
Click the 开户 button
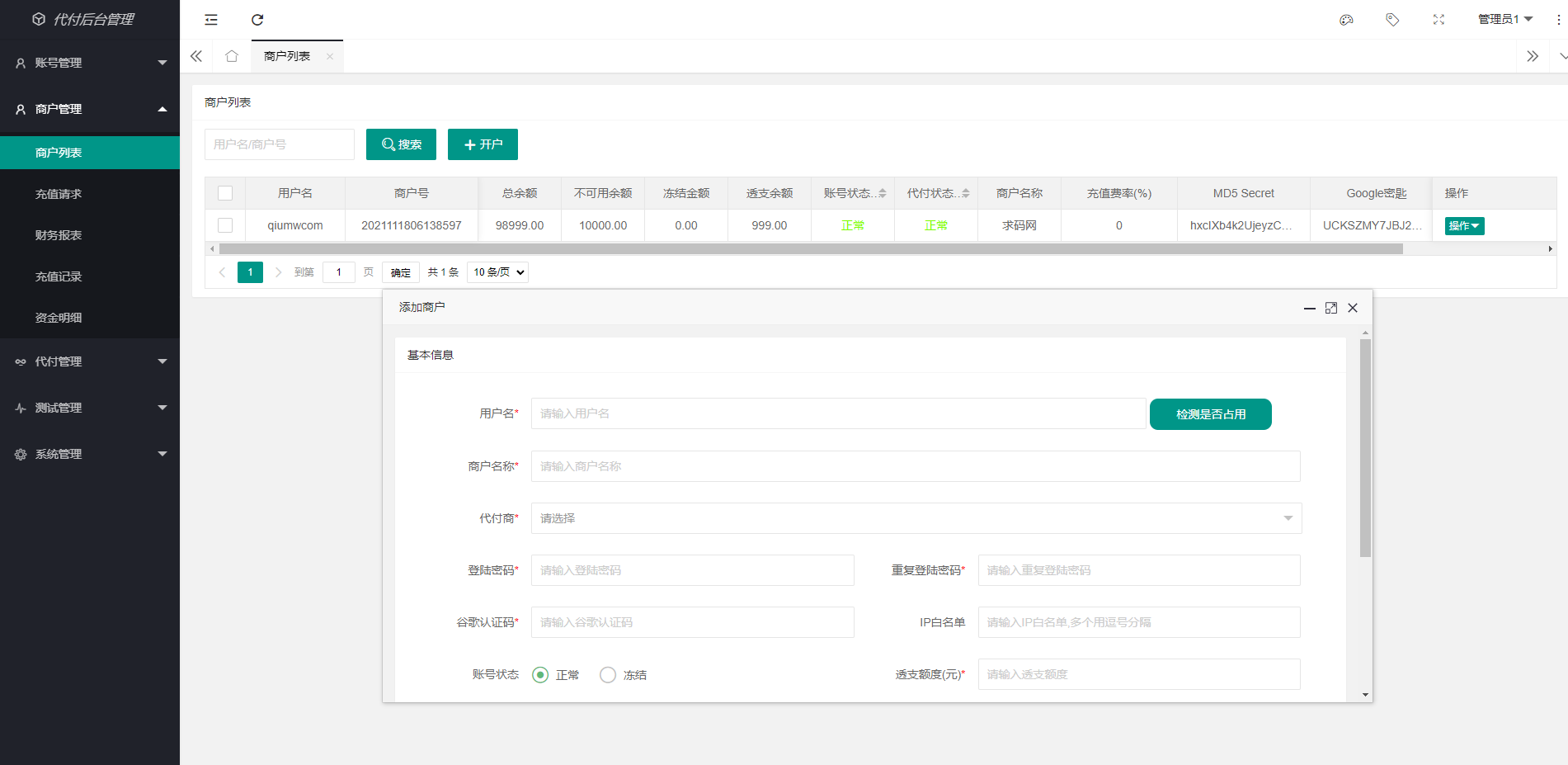(483, 144)
